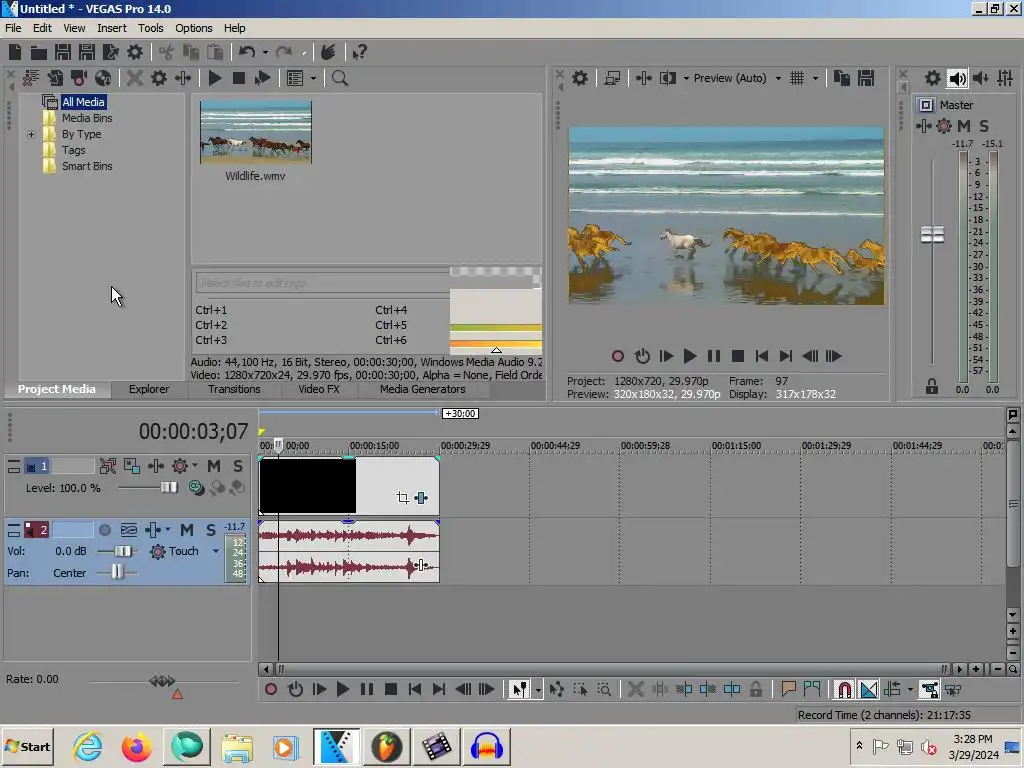Arm audio track 2 for record

[x=104, y=530]
